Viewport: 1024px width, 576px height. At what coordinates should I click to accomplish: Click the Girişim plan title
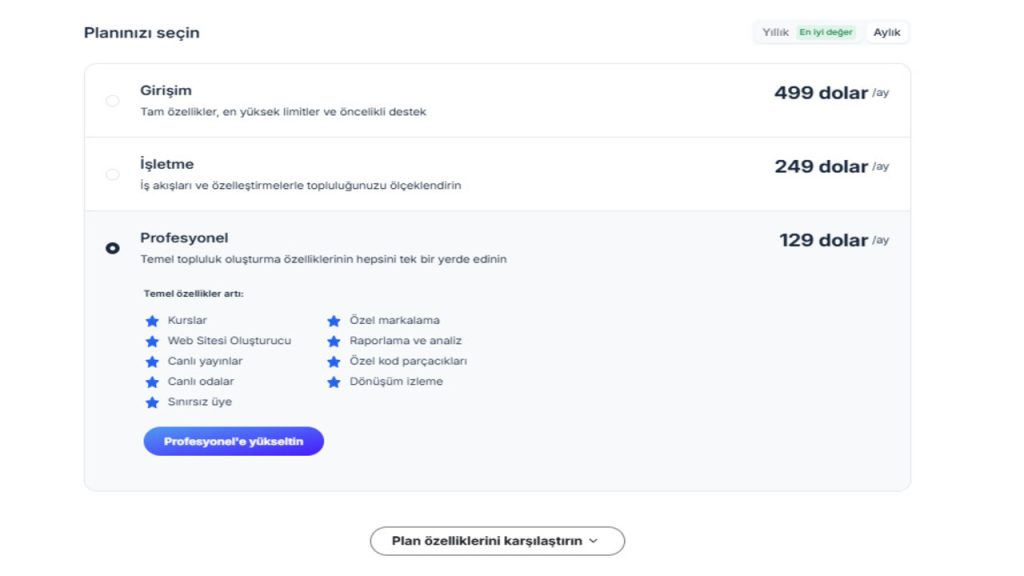click(166, 90)
